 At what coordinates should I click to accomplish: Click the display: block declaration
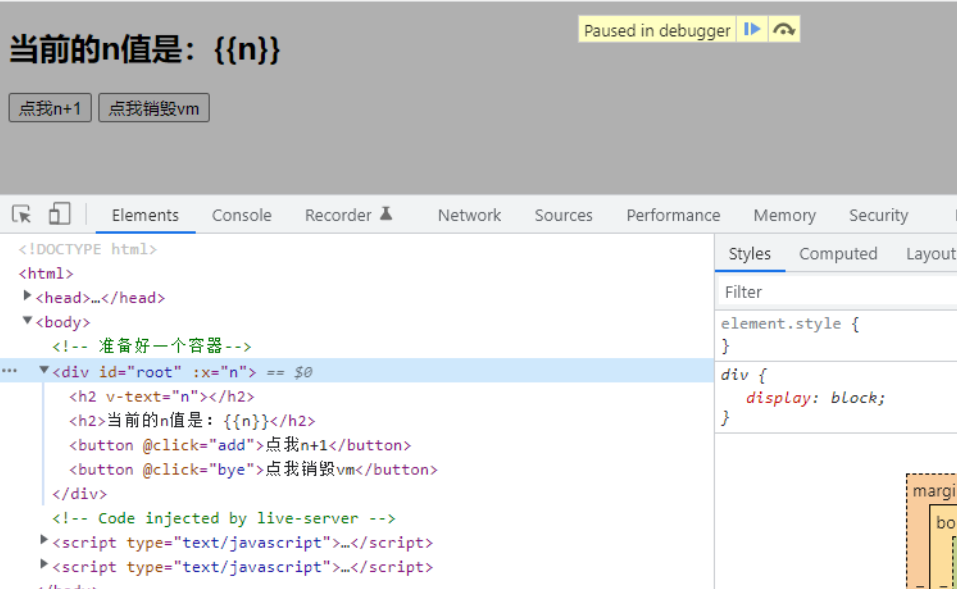point(815,398)
